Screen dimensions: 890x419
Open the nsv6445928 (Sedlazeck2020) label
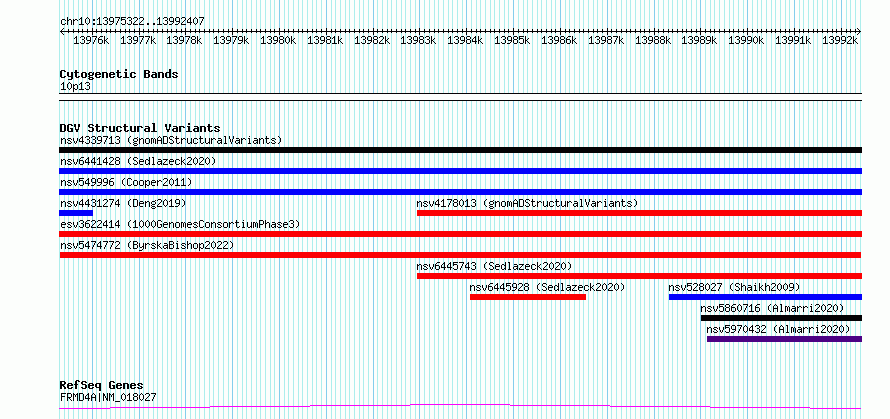coord(547,287)
